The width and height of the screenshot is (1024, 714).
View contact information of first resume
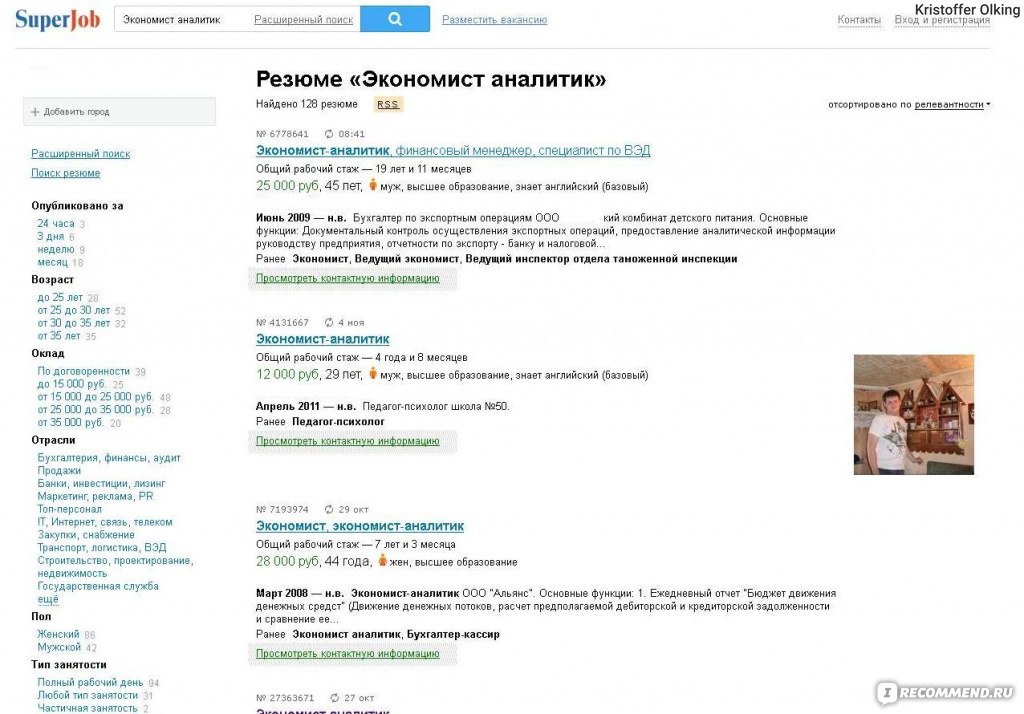click(347, 278)
